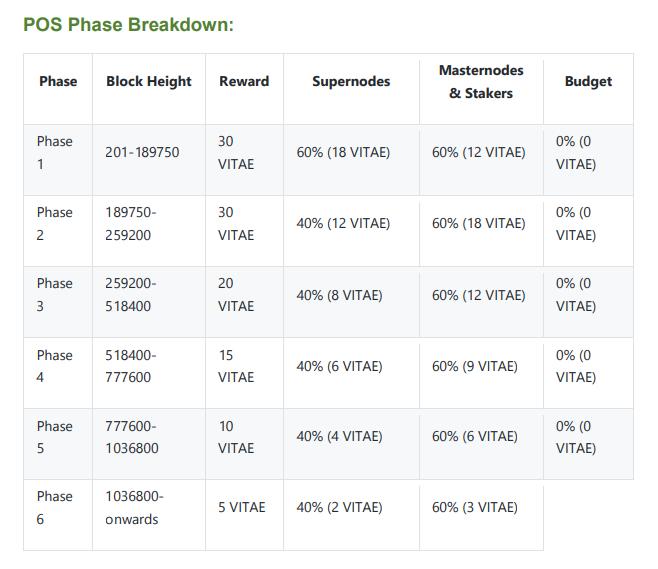Image resolution: width=658 pixels, height=569 pixels.
Task: Select the 60% (3 VITAE) cell
Action: click(x=475, y=507)
